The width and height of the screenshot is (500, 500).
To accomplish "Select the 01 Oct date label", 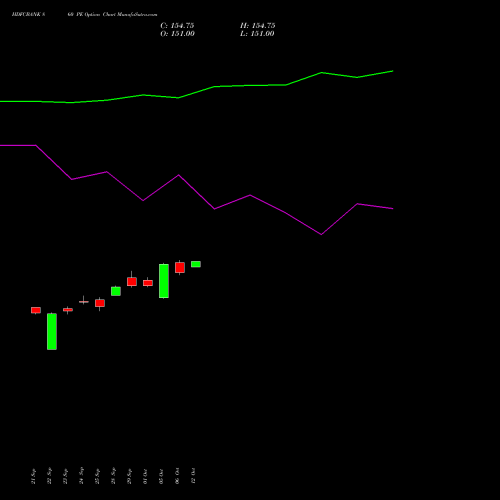I will click(x=145, y=476).
